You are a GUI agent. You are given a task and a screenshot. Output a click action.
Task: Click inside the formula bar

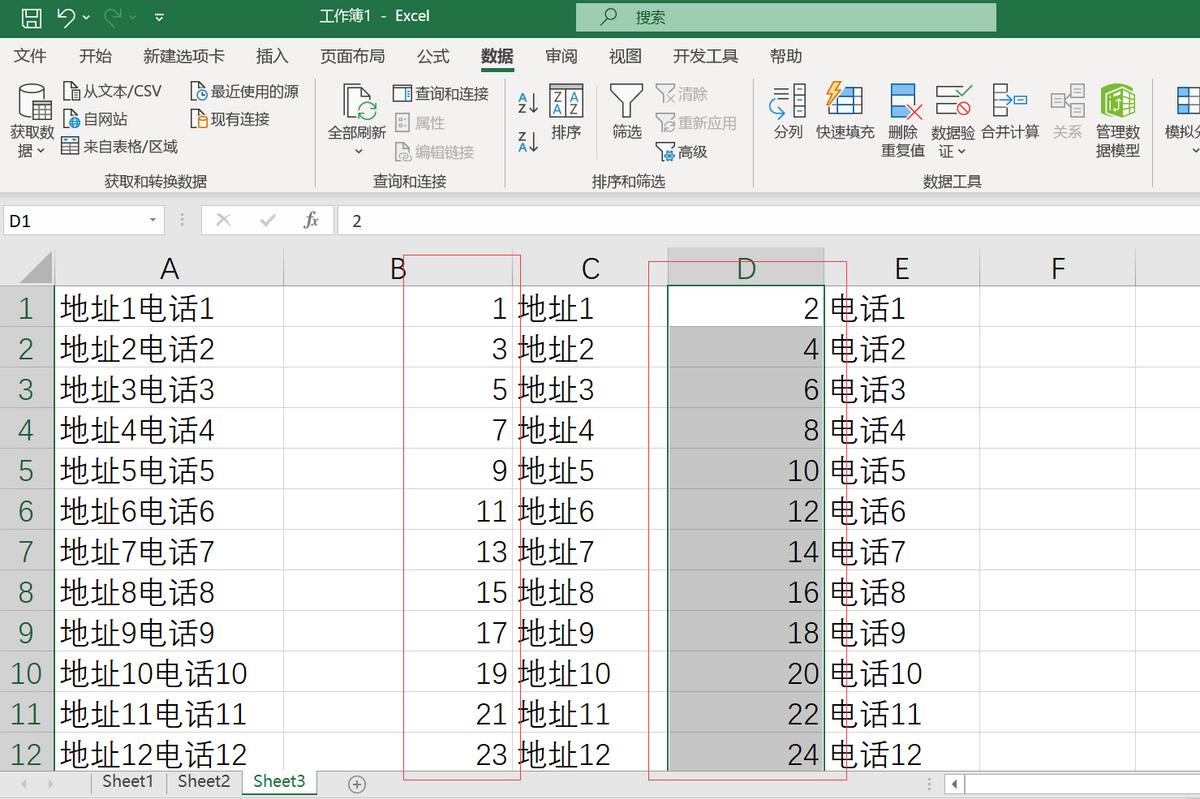500,220
